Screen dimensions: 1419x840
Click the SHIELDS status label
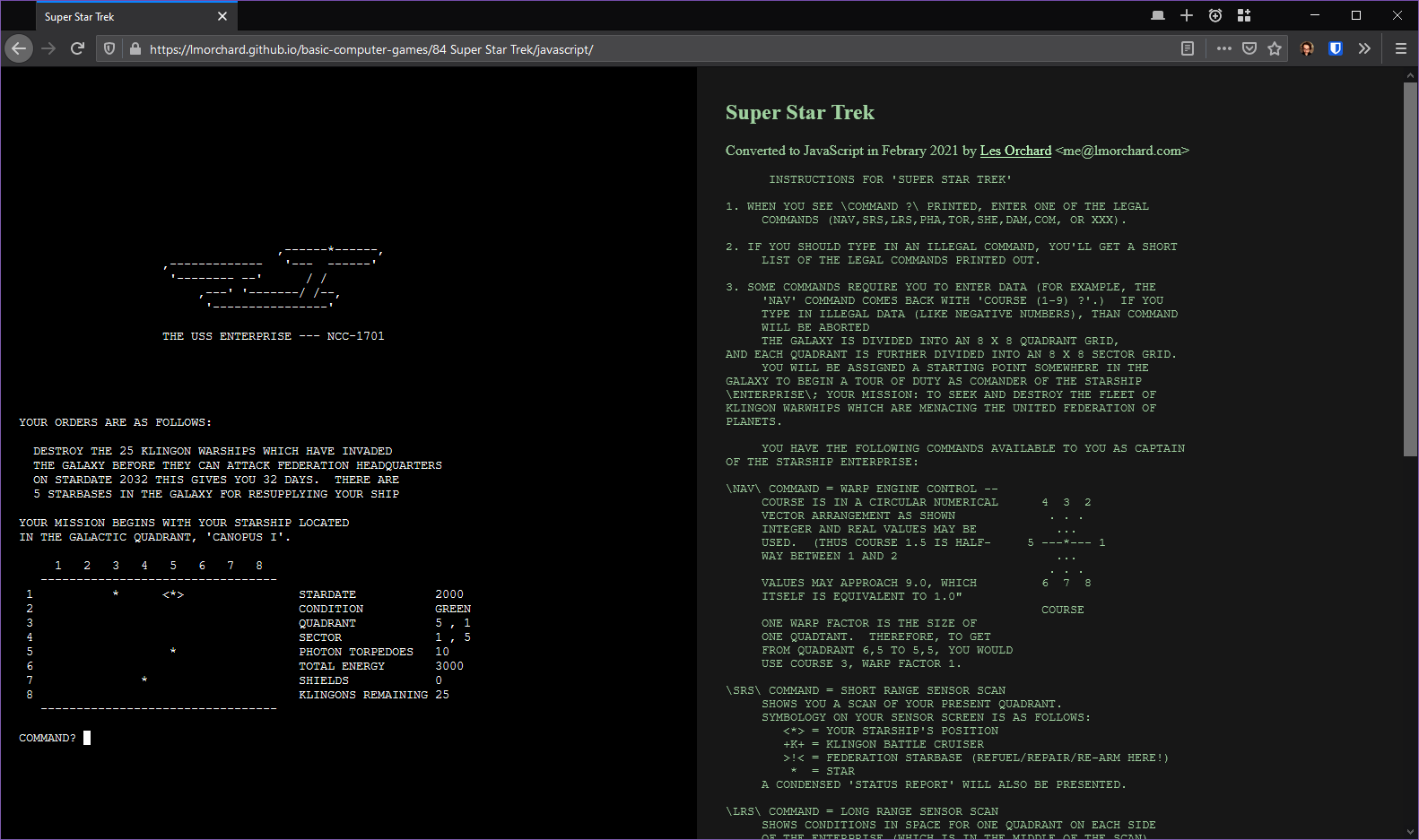(x=324, y=680)
